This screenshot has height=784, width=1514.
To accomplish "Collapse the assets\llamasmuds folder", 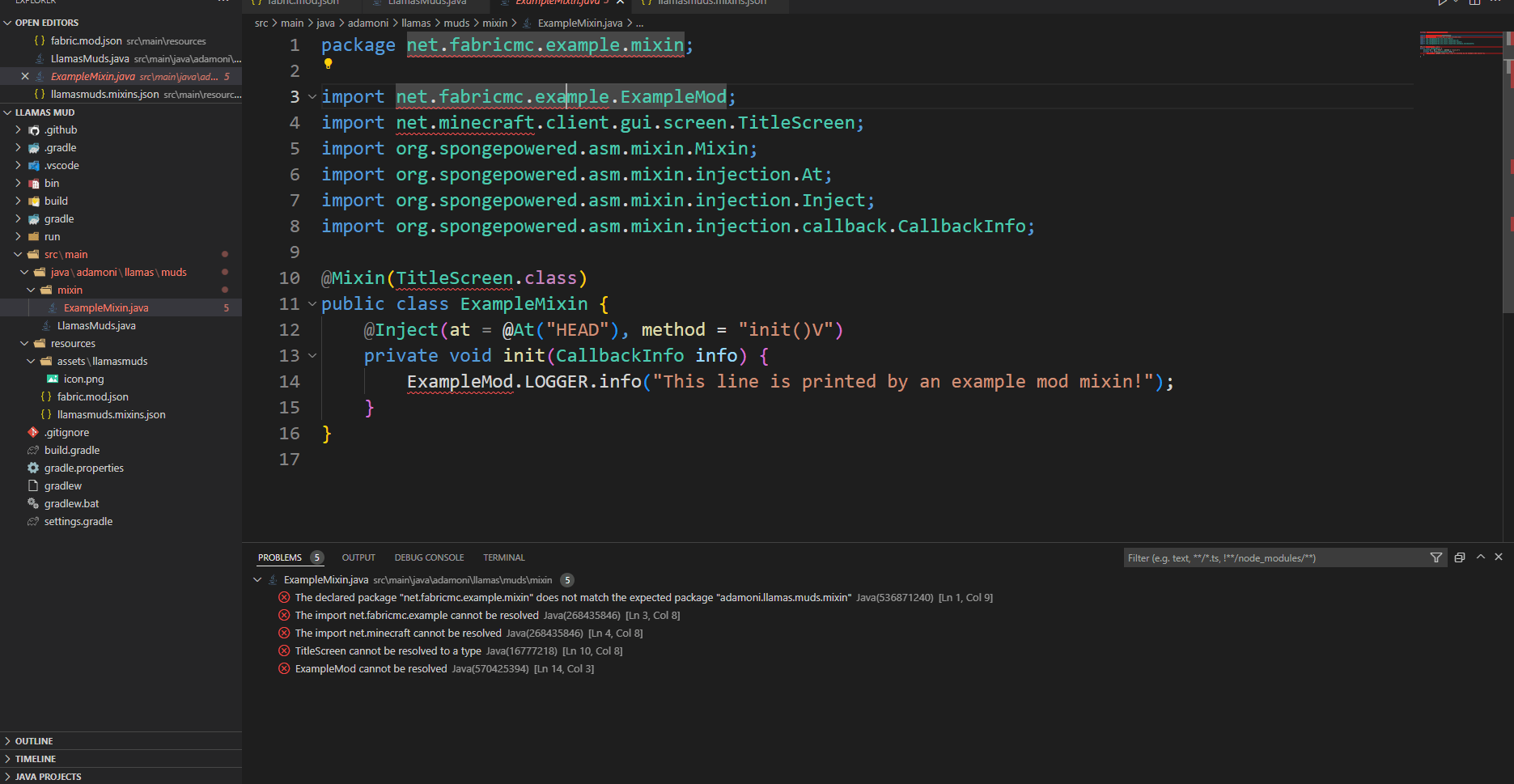I will coord(32,361).
